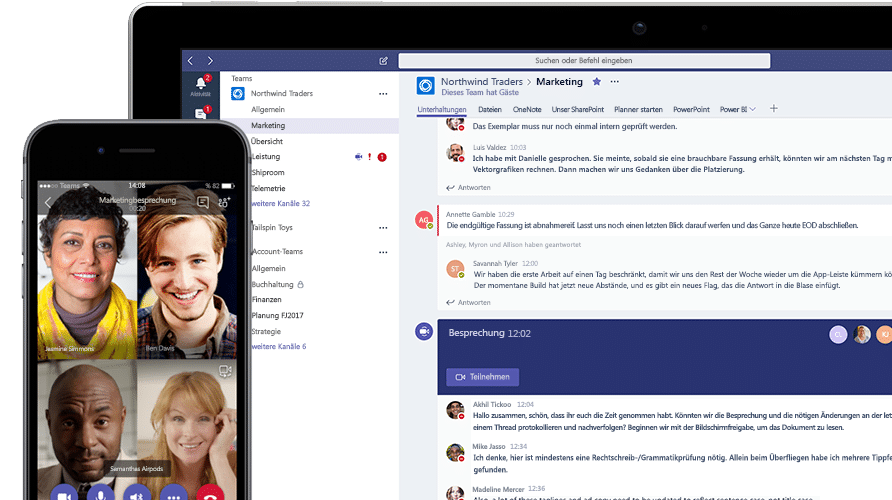Click the video meeting indicator on Leistung channel
The width and height of the screenshot is (892, 500).
(358, 156)
